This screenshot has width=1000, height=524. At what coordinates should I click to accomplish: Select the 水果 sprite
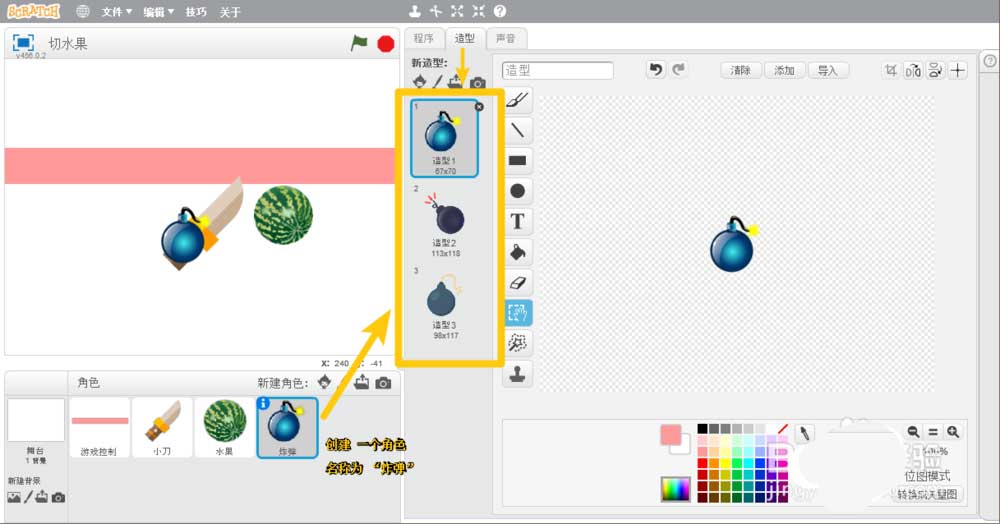coord(224,428)
